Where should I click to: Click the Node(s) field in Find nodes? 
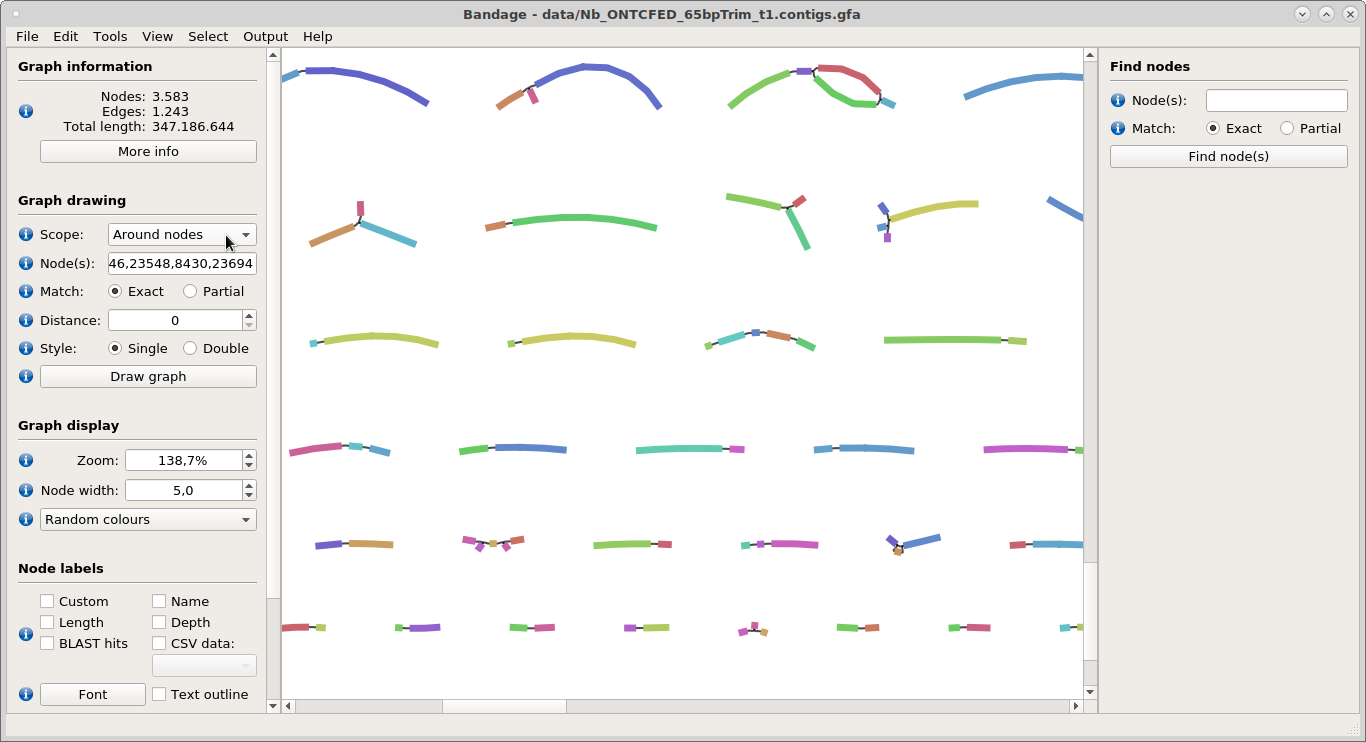tap(1277, 100)
